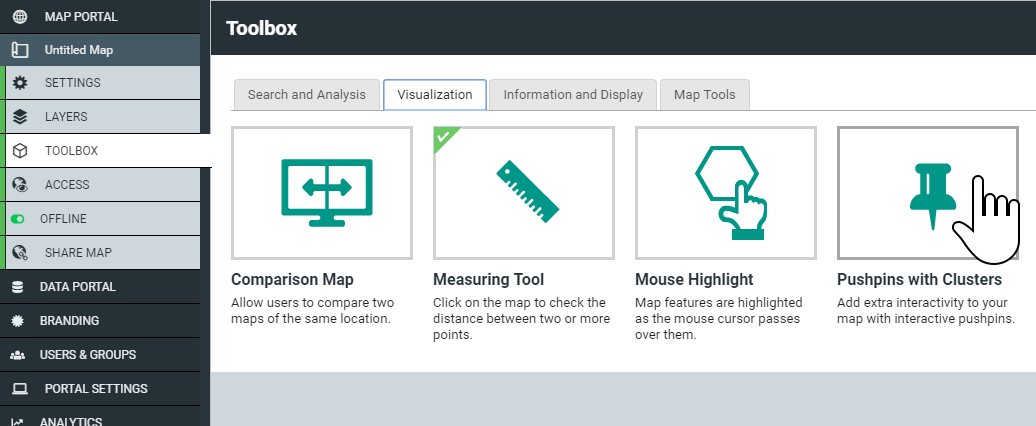Click the Layers stack icon
This screenshot has height=426, width=1036.
[x=20, y=117]
